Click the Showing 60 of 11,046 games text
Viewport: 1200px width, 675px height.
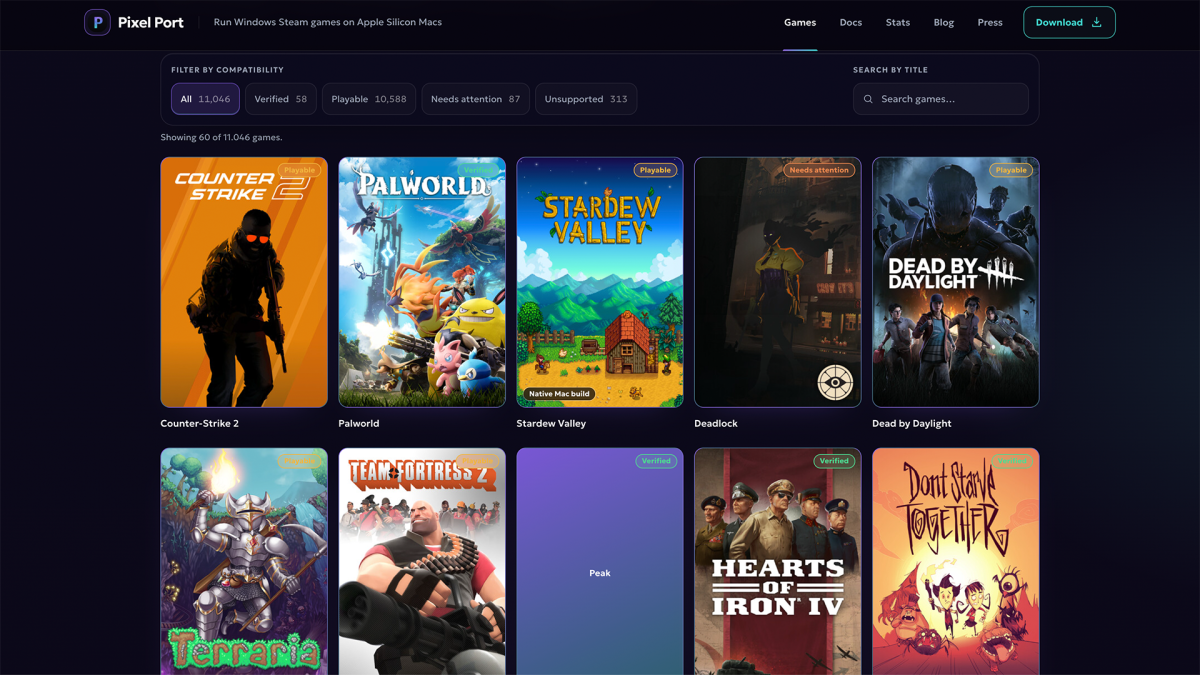(221, 137)
